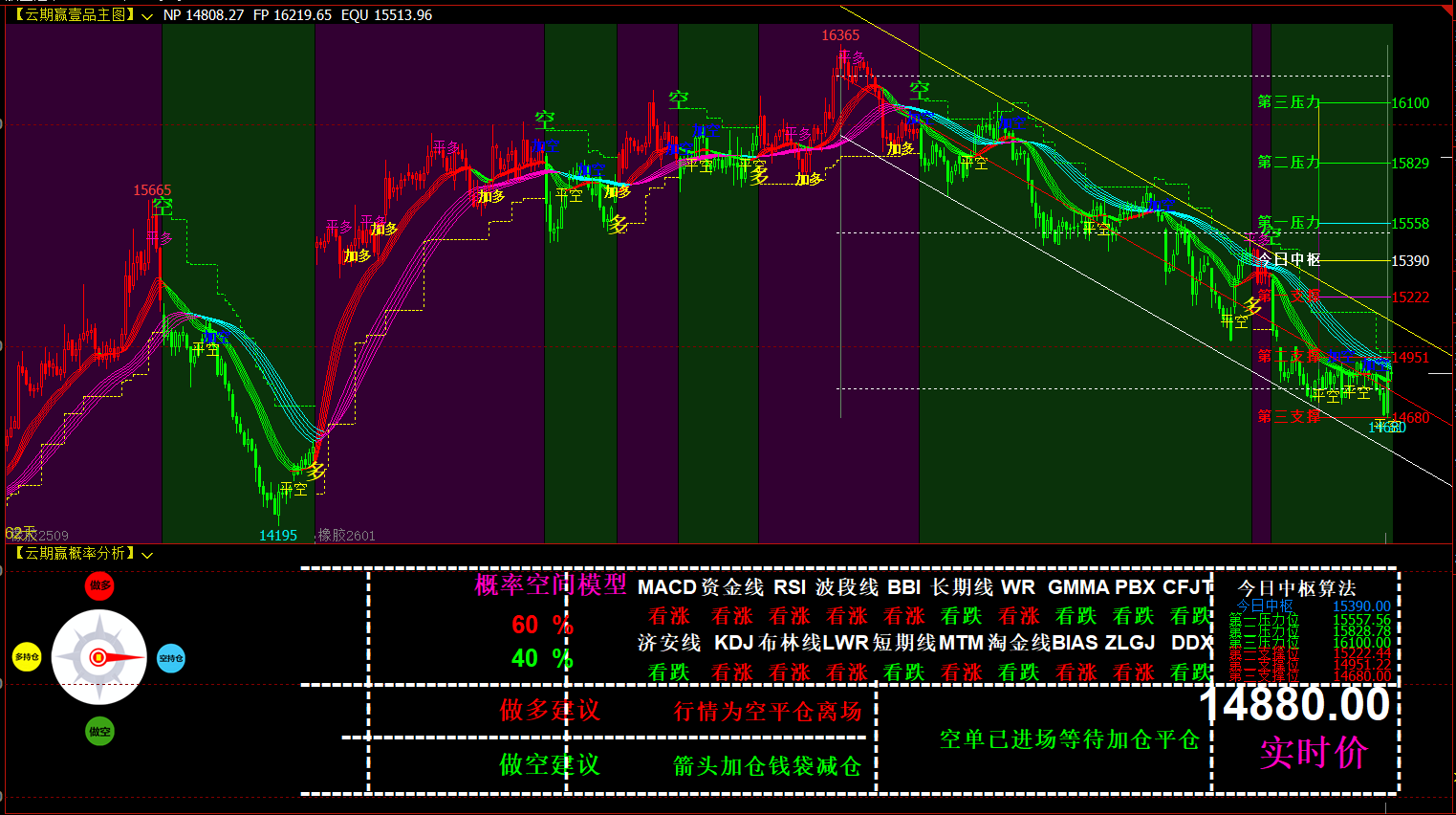
Task: Click the yellow 多持仓 circle button
Action: tap(27, 657)
